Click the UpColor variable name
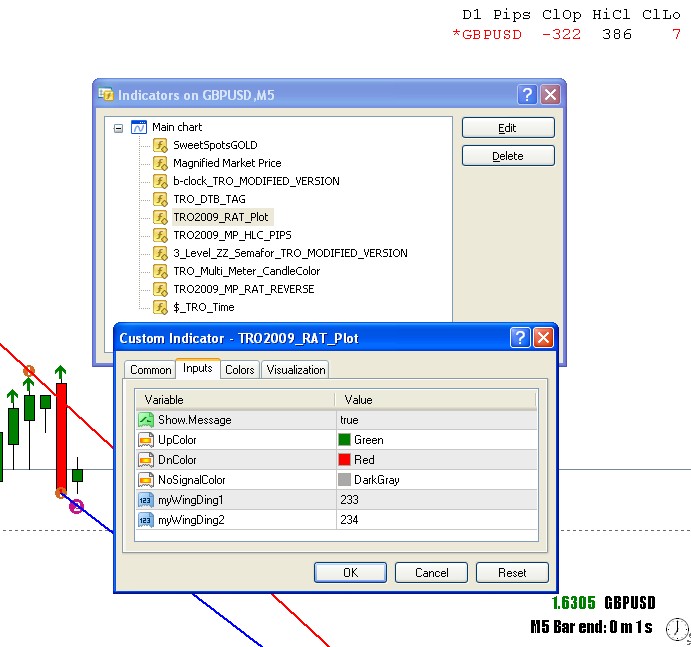The height and width of the screenshot is (647, 691). click(x=177, y=440)
